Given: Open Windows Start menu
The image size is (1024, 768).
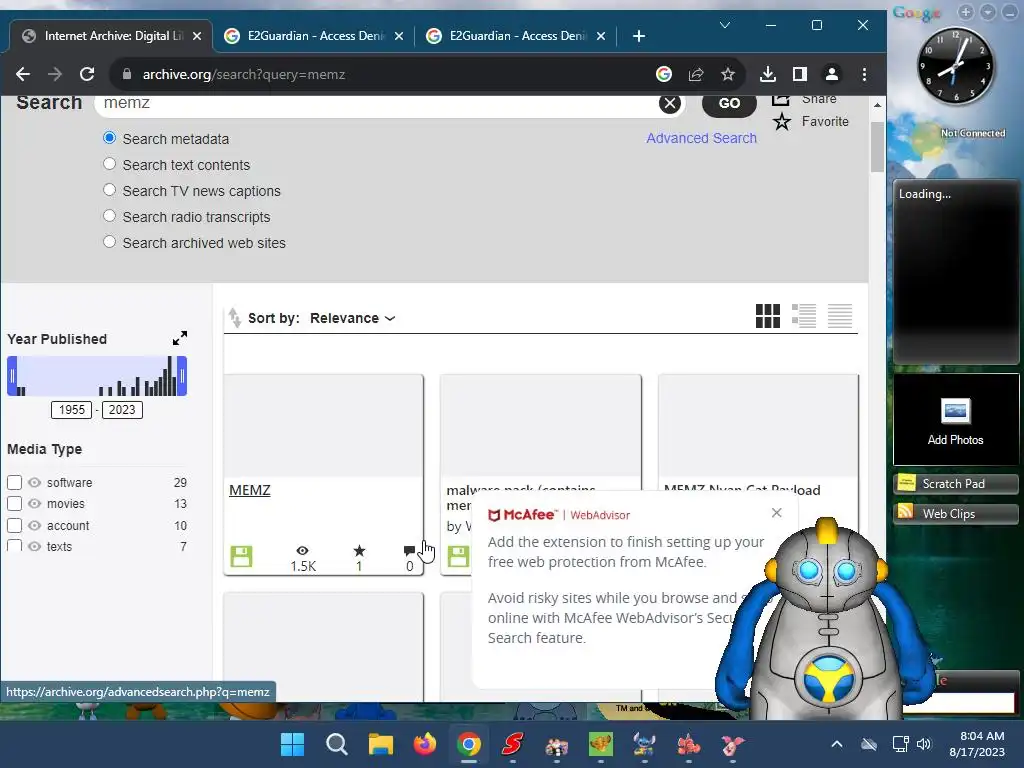Looking at the screenshot, I should point(293,744).
